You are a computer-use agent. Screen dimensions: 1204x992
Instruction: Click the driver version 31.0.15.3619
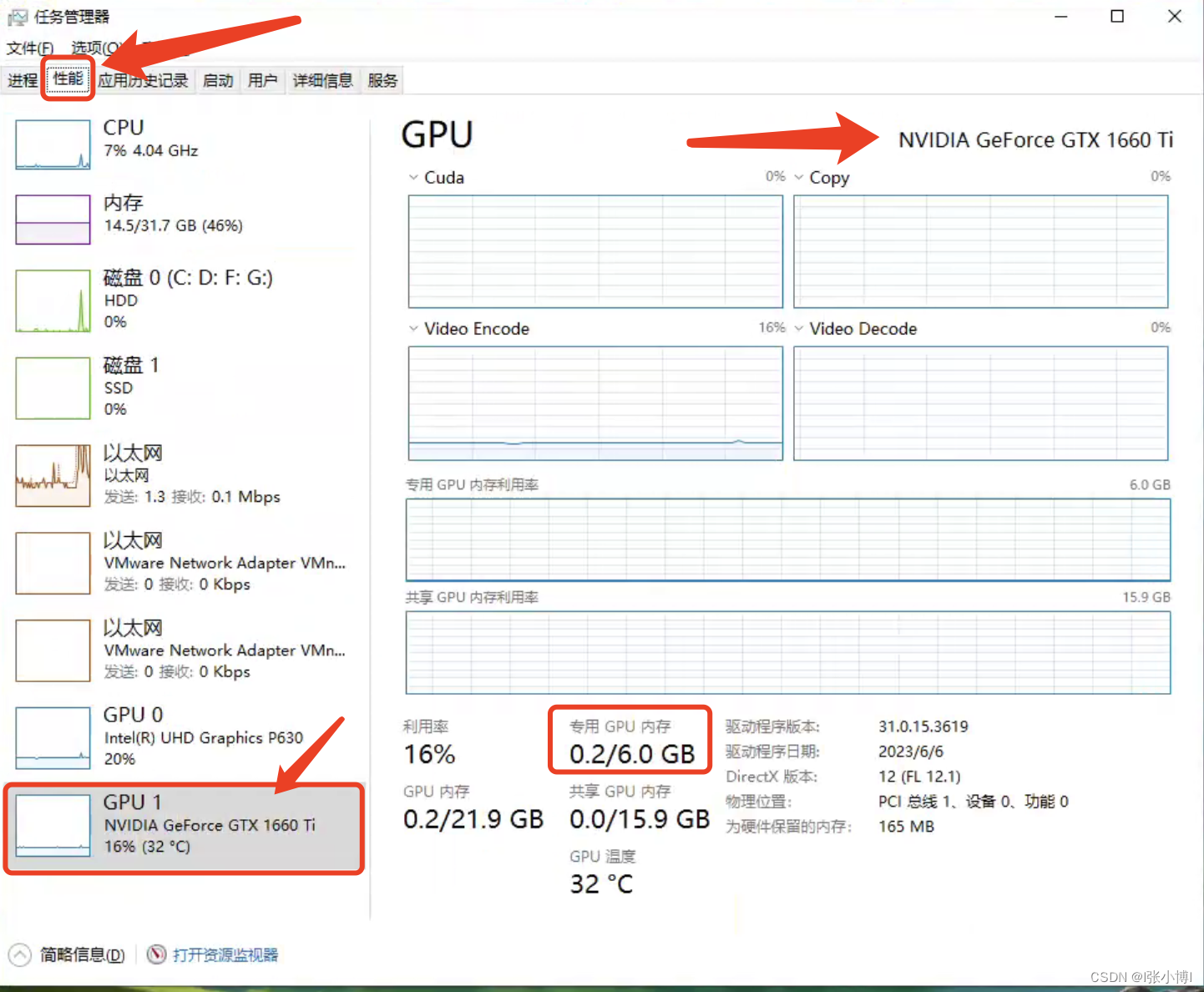point(923,726)
